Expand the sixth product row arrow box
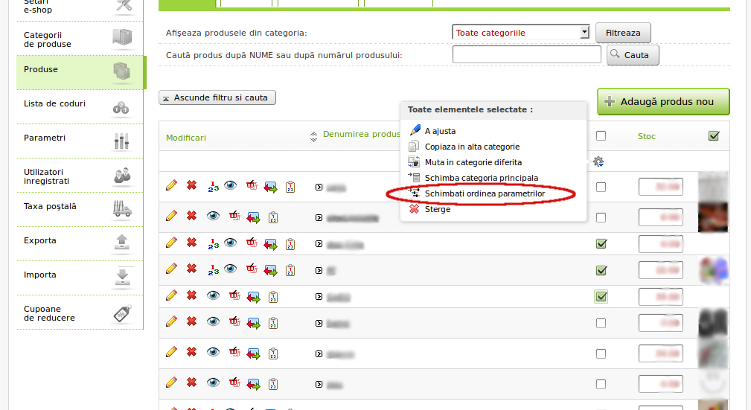Image resolution: width=751 pixels, height=410 pixels. (x=319, y=323)
